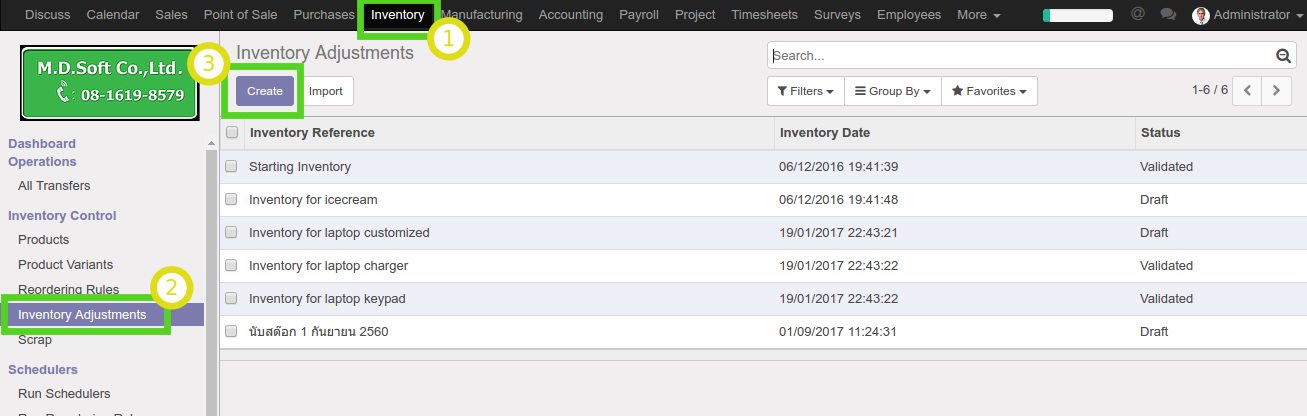
Task: Open the conversations chat bubble icon
Action: [x=1167, y=14]
